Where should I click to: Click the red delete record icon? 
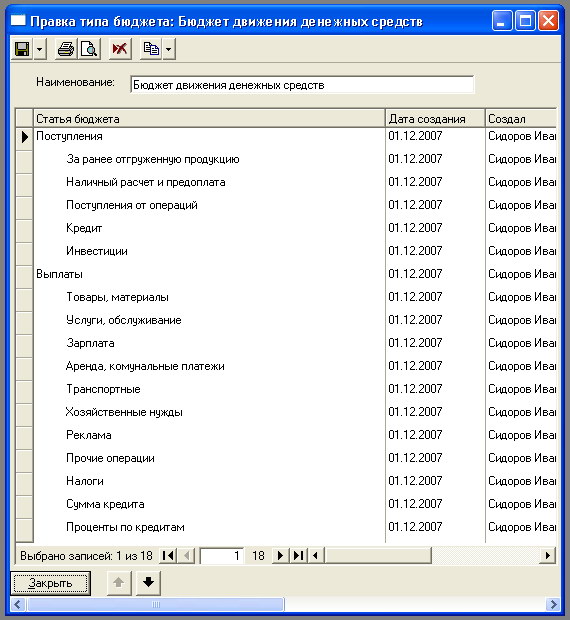[120, 49]
